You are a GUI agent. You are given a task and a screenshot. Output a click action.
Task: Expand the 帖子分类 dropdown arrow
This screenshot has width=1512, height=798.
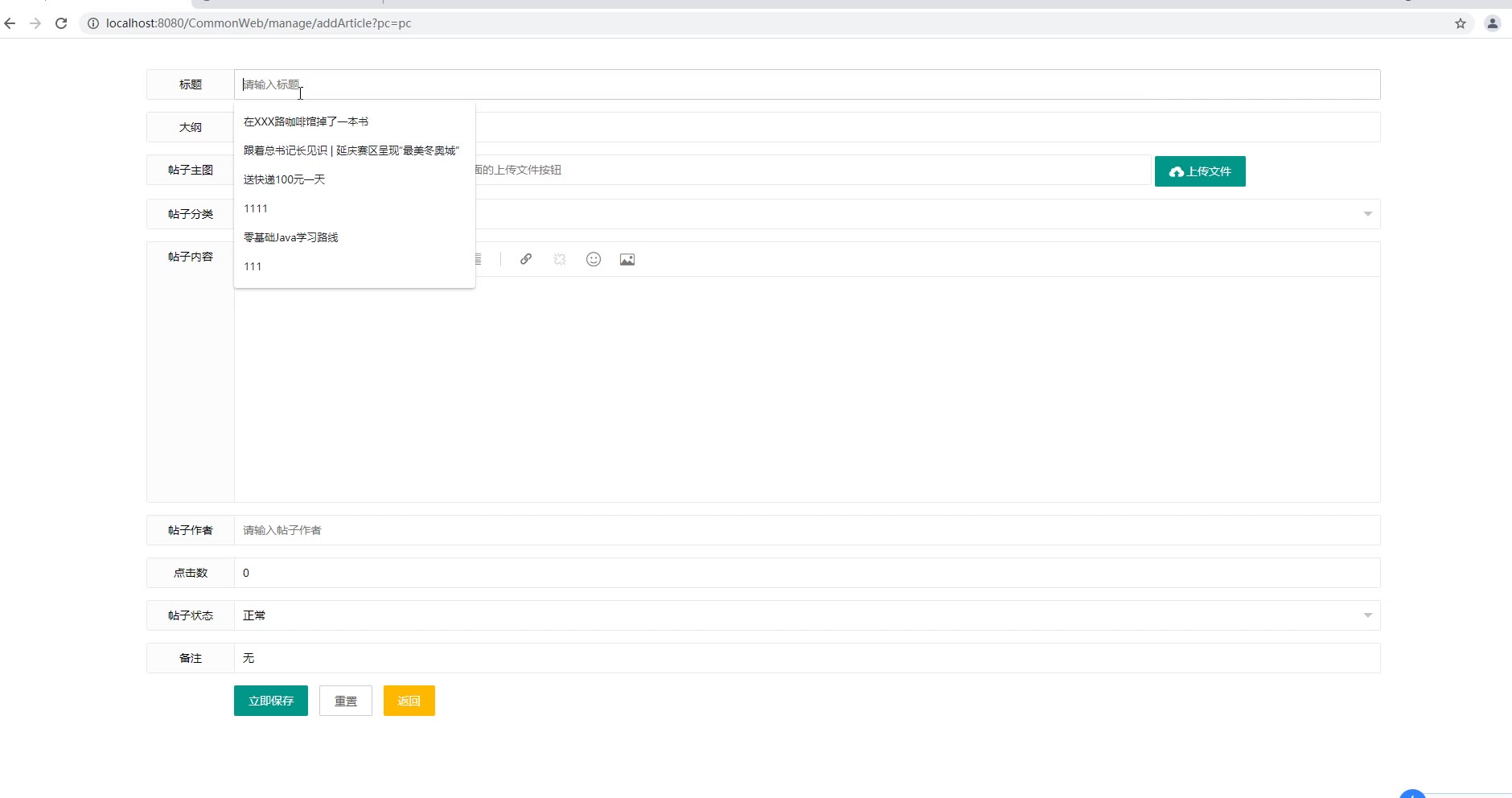point(1367,214)
